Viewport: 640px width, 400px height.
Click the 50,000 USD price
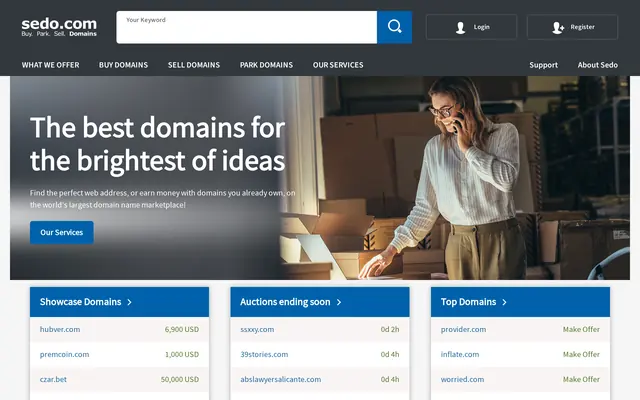(180, 379)
